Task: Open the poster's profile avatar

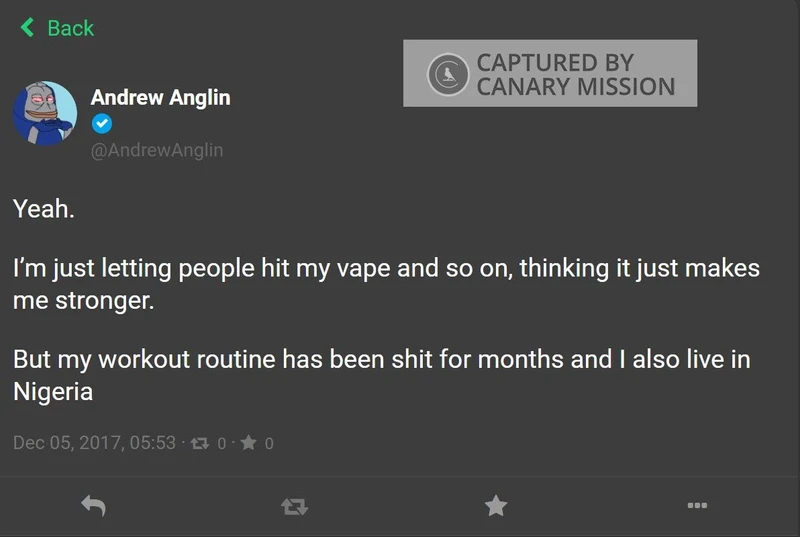Action: pos(45,113)
